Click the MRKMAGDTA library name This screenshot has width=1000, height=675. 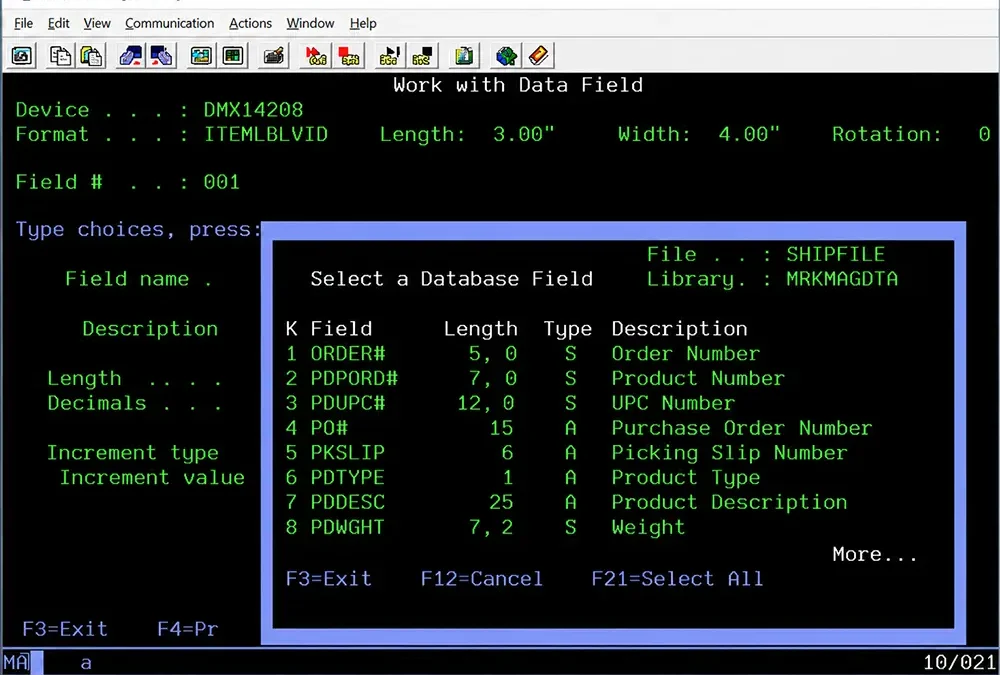point(842,279)
